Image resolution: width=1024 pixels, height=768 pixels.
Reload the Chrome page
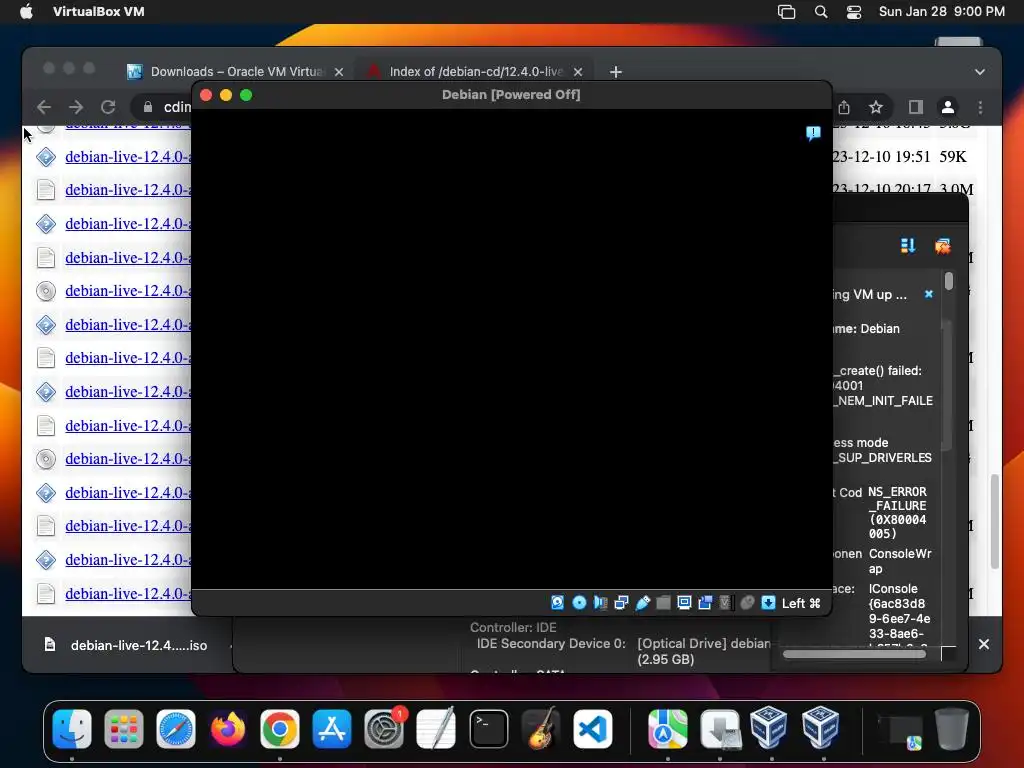108,107
